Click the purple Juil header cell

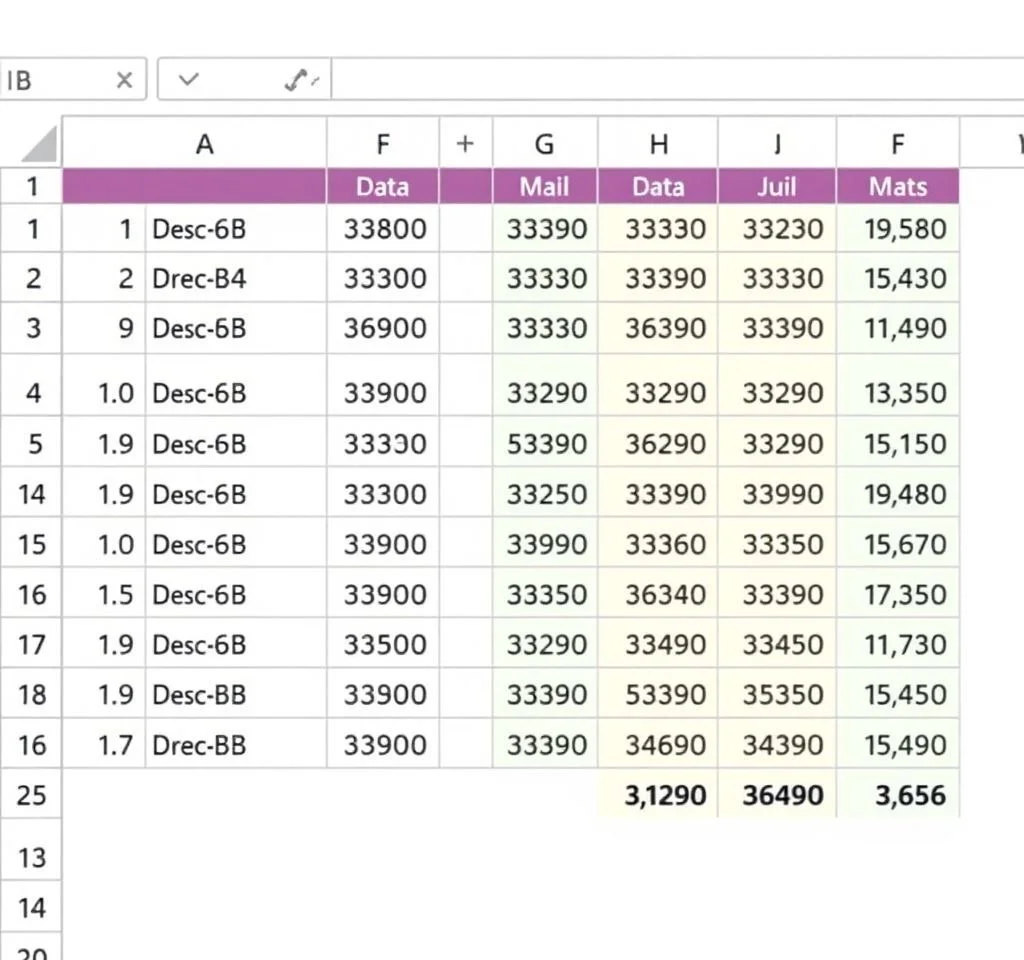[777, 187]
